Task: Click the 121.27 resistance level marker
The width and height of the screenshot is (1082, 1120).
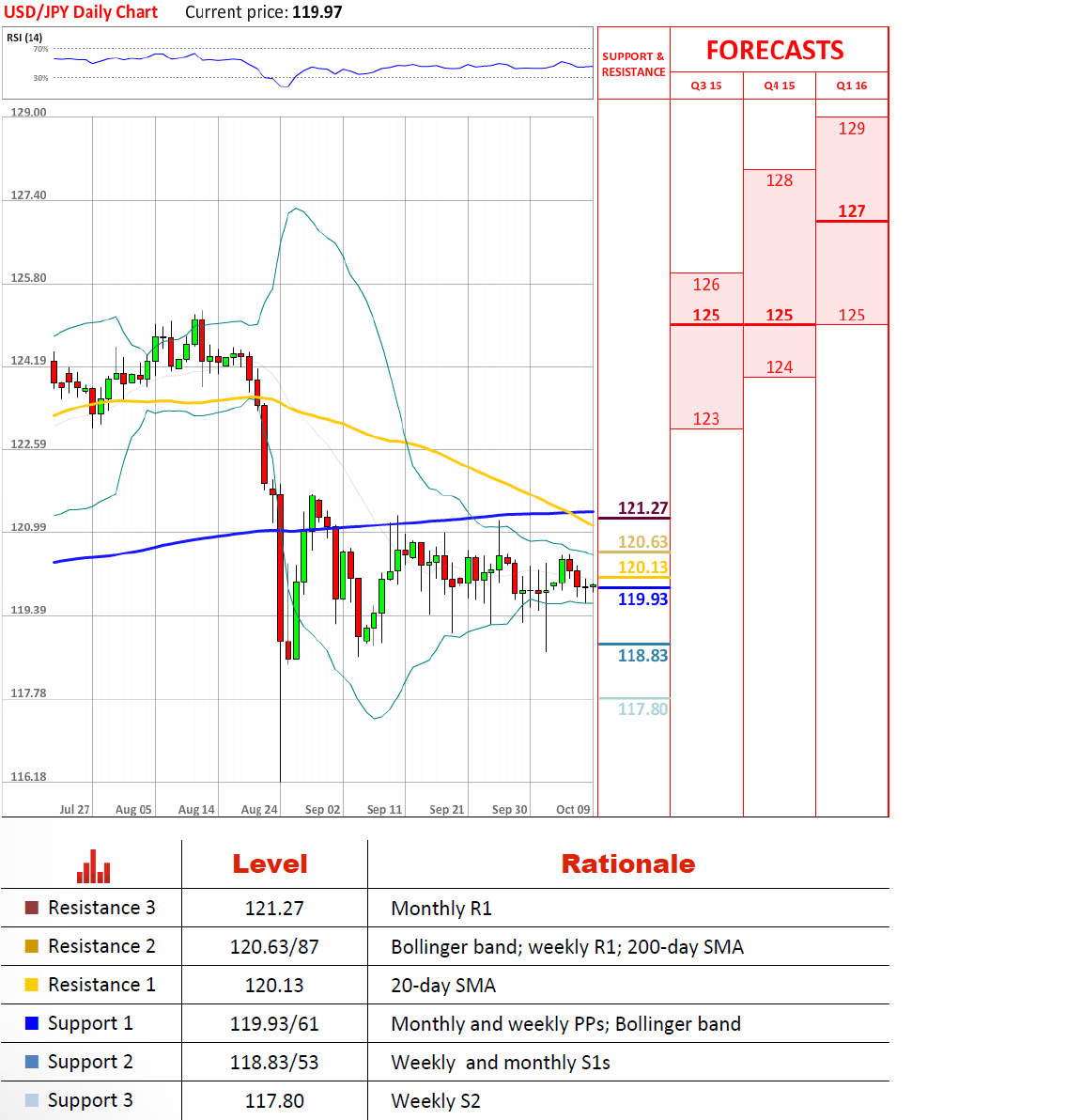Action: [x=642, y=508]
